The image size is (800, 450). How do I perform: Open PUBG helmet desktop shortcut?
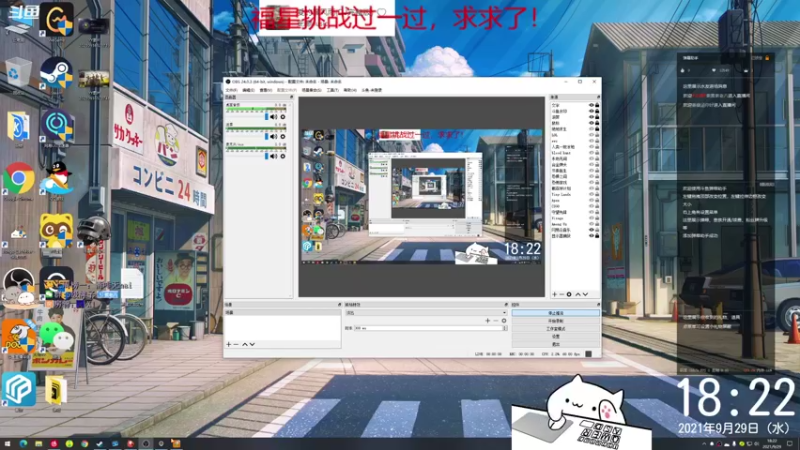click(94, 231)
